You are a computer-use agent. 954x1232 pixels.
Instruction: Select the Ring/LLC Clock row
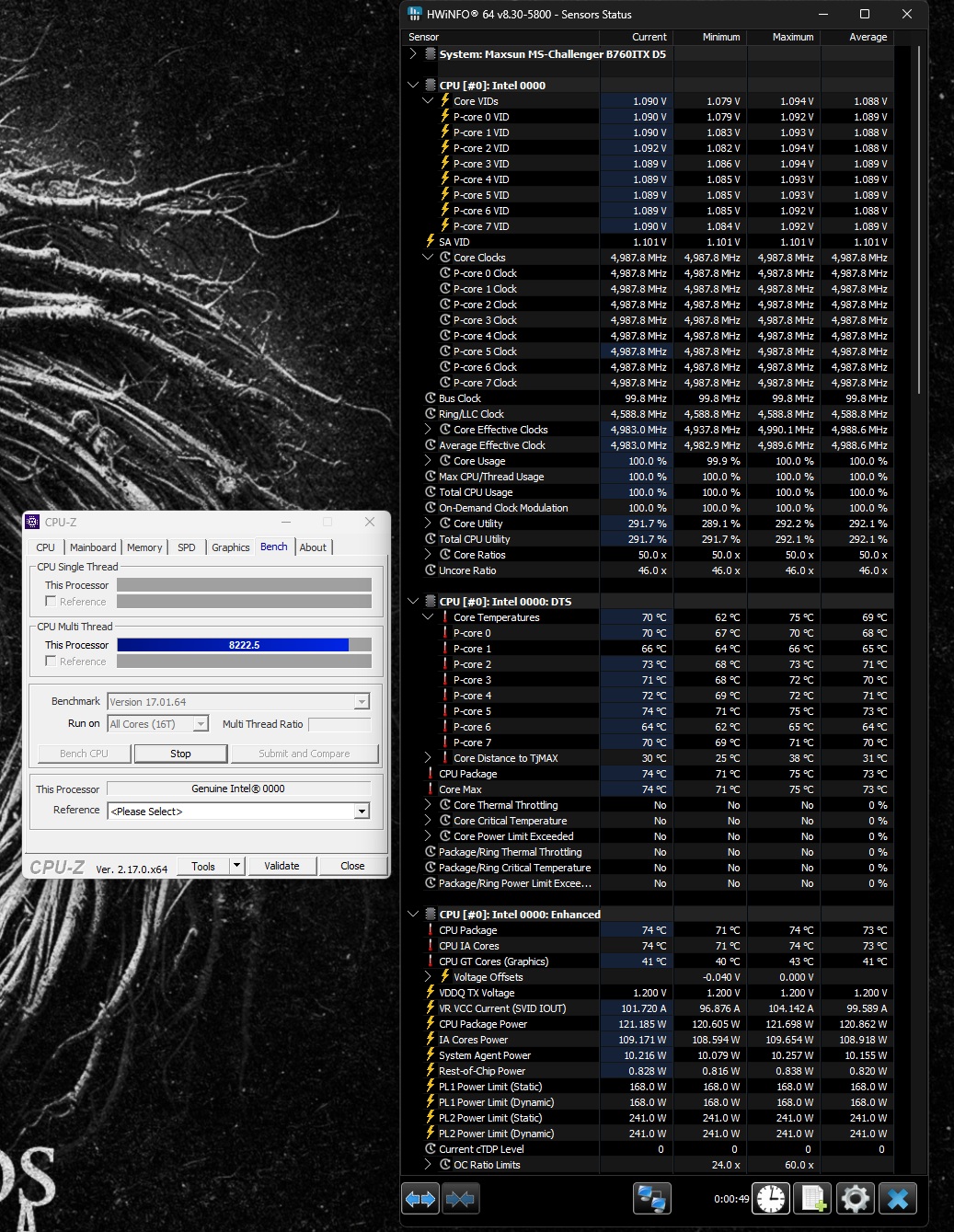click(649, 414)
